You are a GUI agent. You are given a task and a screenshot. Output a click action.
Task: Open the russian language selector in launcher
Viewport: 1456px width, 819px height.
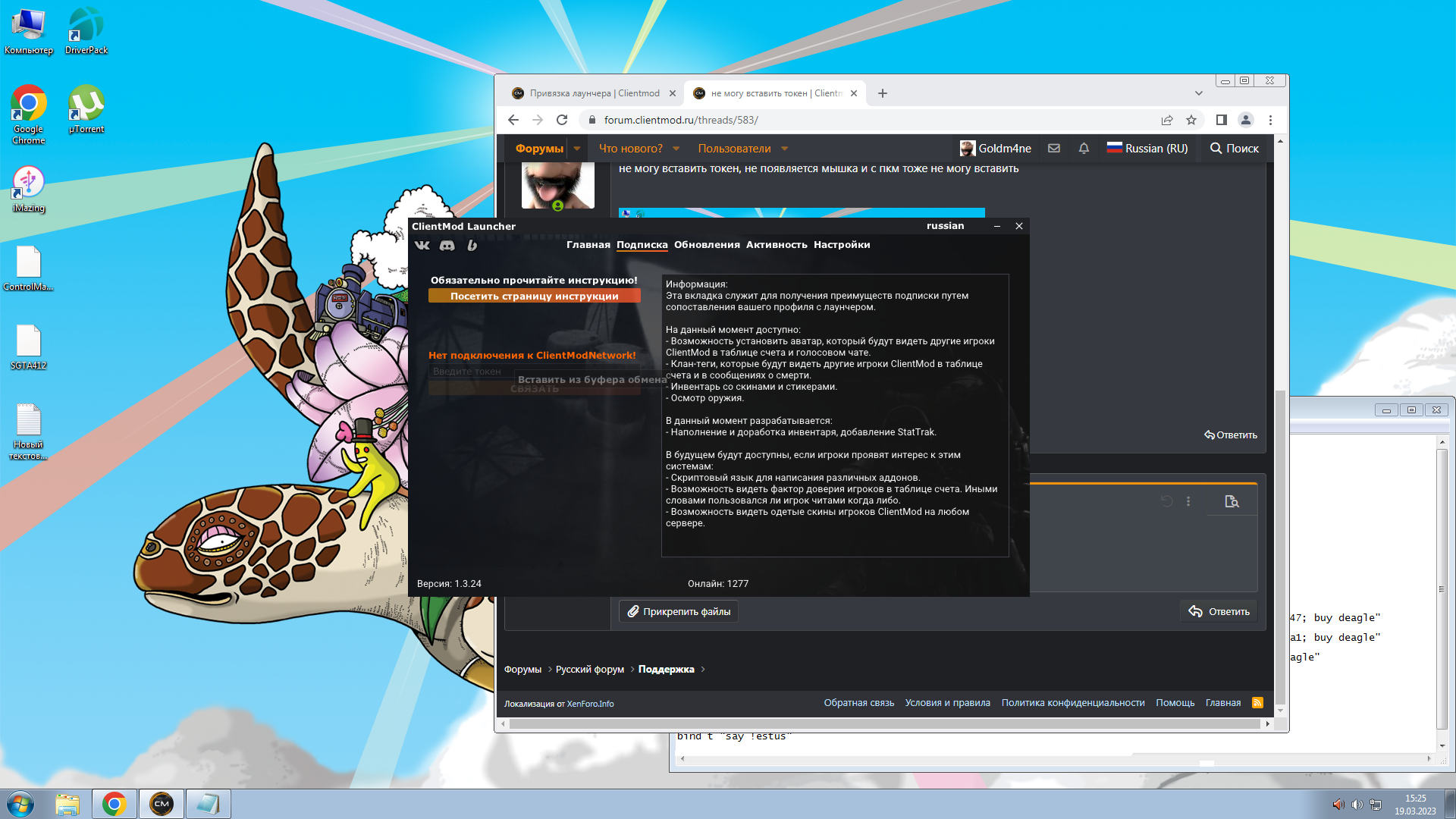(x=945, y=226)
